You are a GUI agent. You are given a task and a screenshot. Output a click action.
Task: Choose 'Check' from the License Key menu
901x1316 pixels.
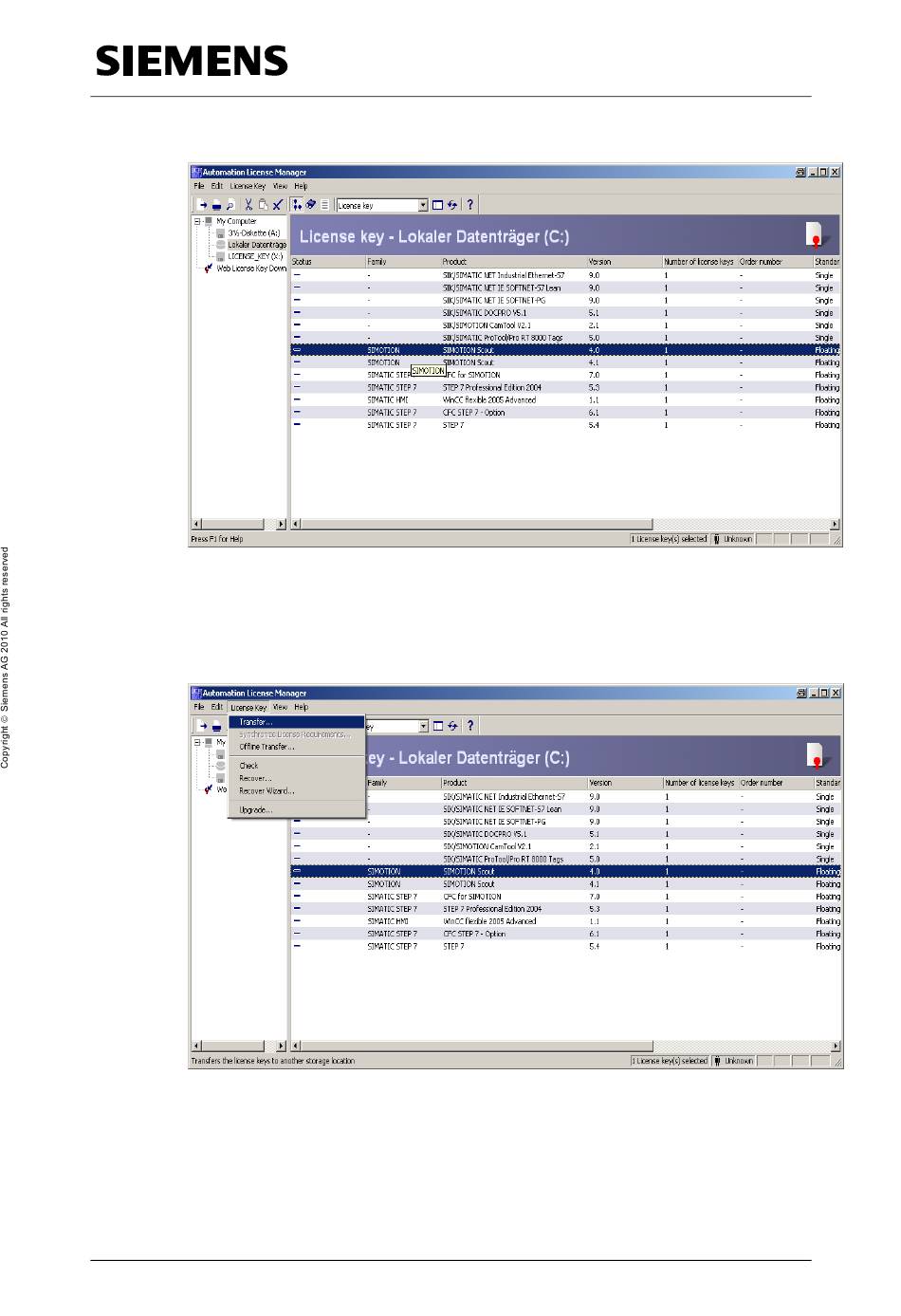[297, 766]
